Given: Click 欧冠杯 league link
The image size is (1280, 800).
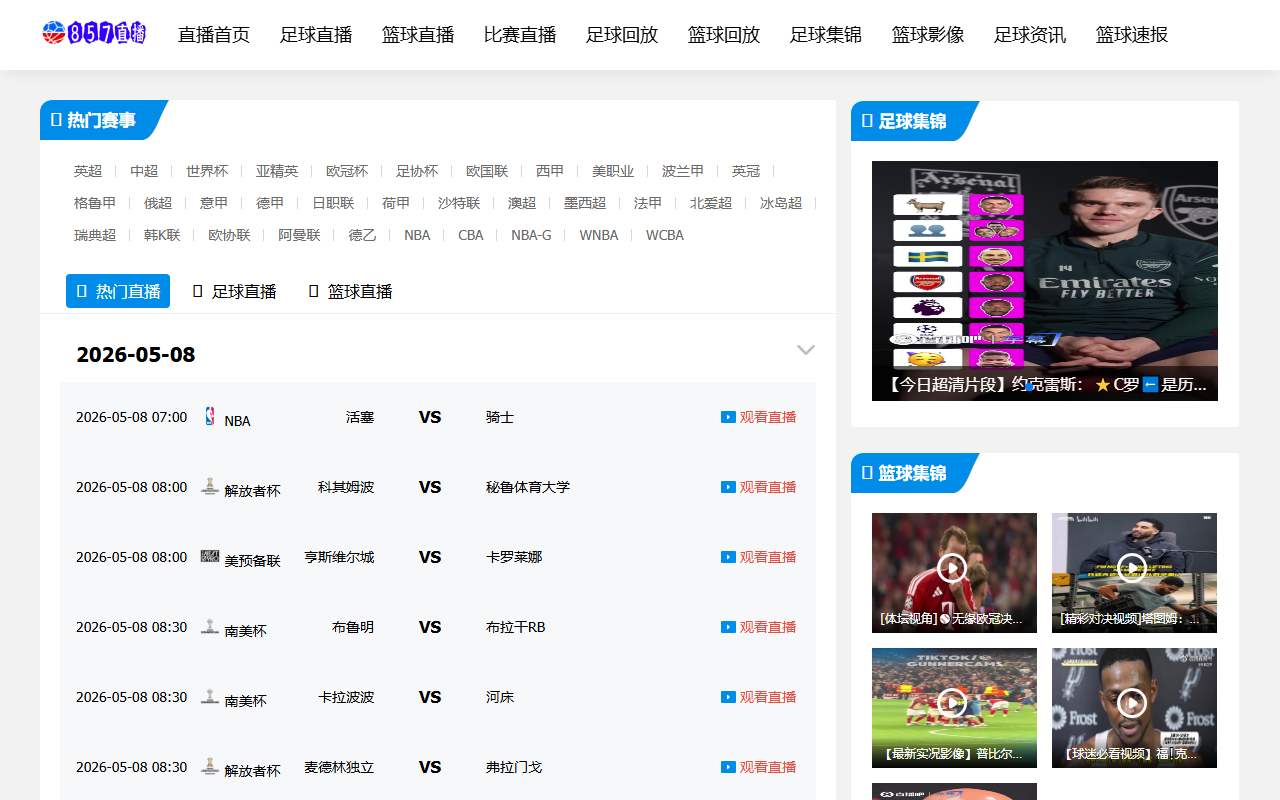Looking at the screenshot, I should (x=347, y=171).
